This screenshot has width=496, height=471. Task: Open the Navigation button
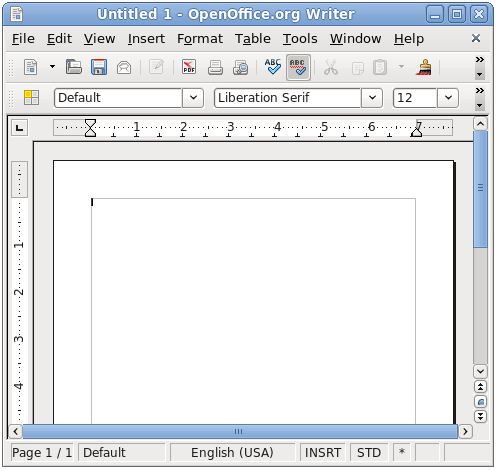(480, 402)
